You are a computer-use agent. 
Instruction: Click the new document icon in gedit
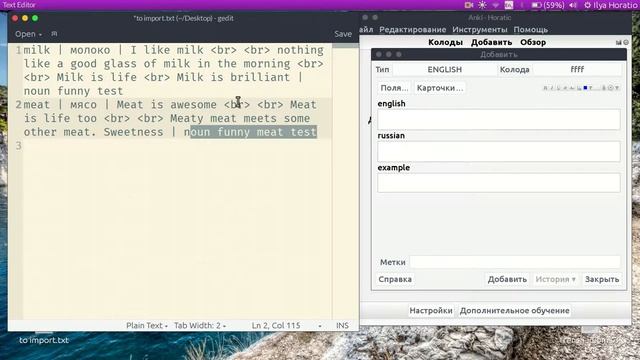click(54, 34)
